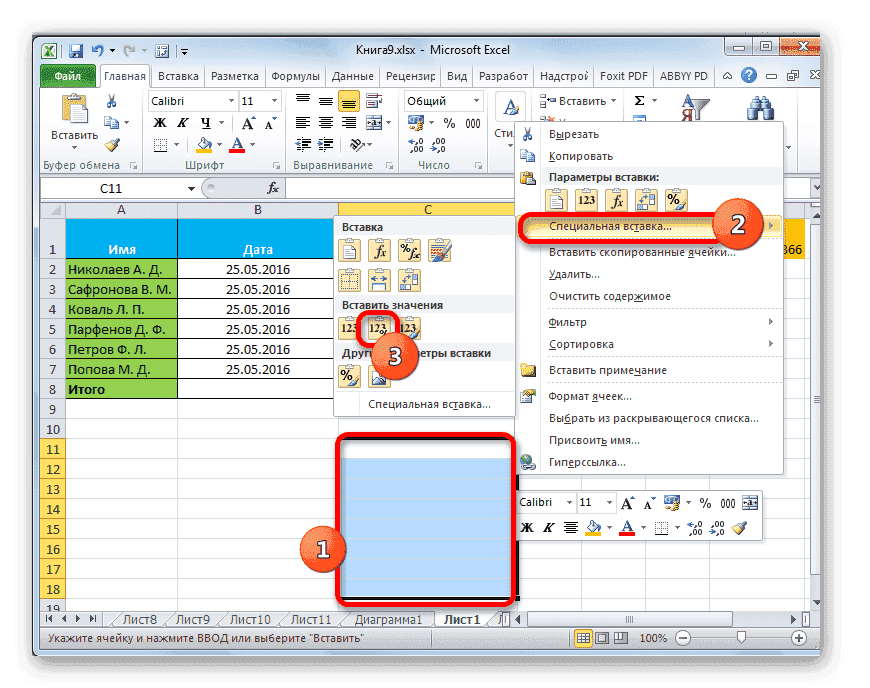Open the font color red swatch dropdown

pyautogui.click(x=251, y=143)
